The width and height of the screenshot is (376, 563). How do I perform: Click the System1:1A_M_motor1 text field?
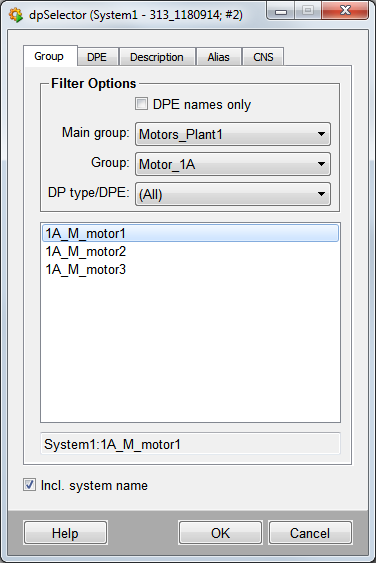pos(190,444)
